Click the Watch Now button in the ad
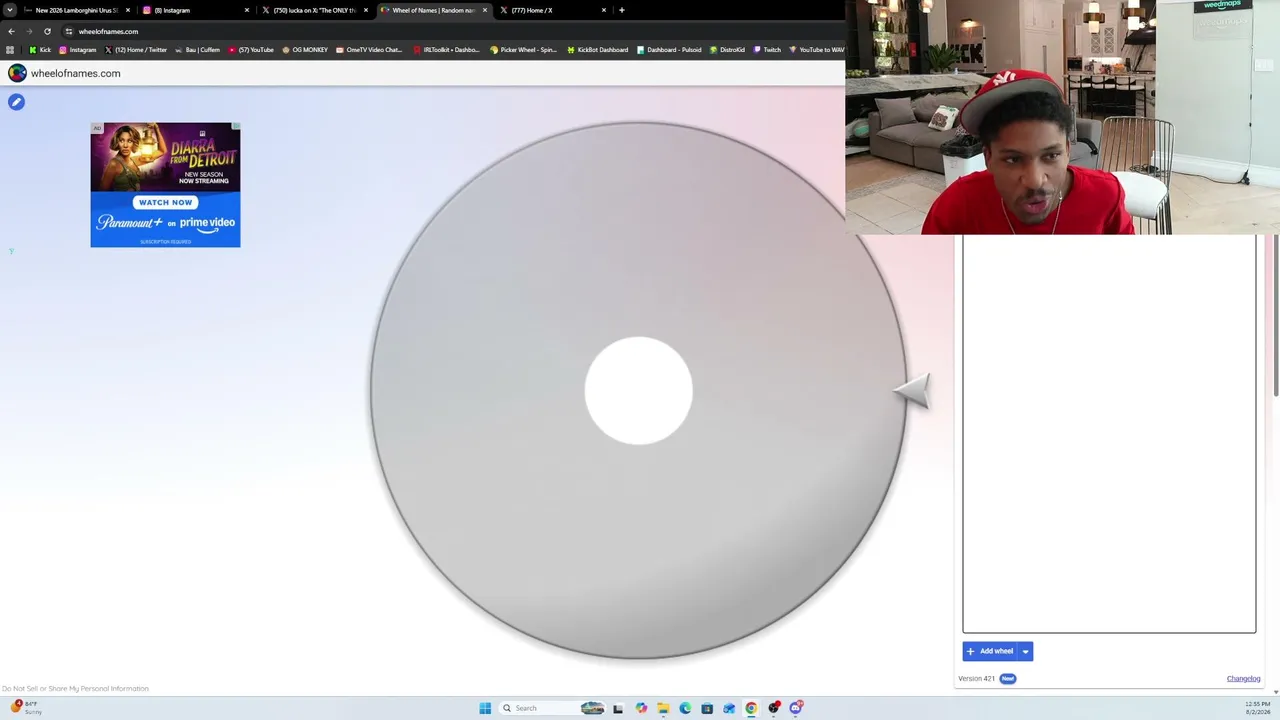 click(165, 202)
